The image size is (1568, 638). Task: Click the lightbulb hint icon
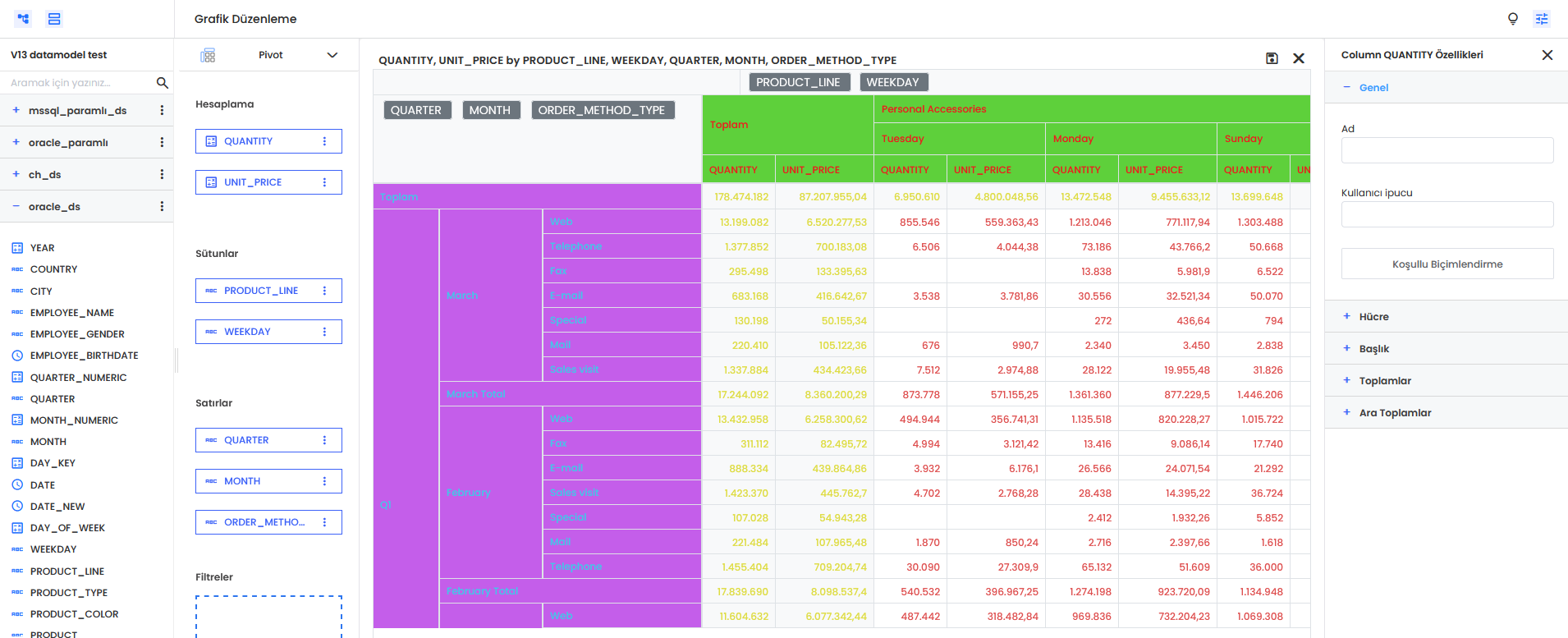[x=1513, y=19]
